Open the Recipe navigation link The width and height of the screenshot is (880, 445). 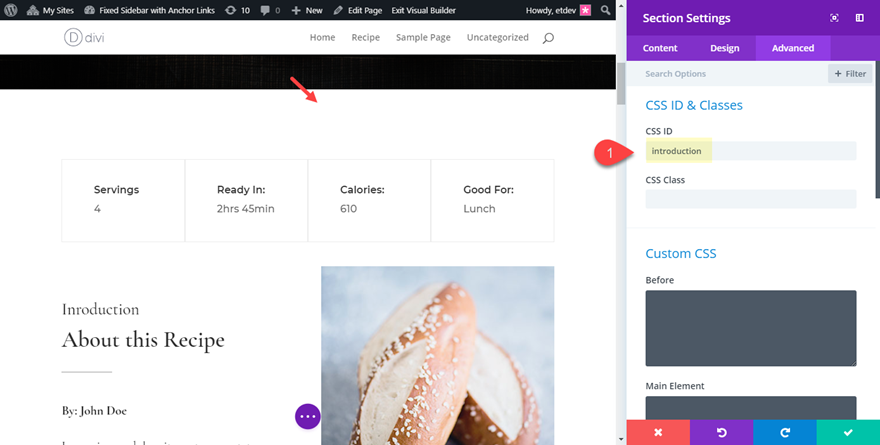tap(365, 38)
